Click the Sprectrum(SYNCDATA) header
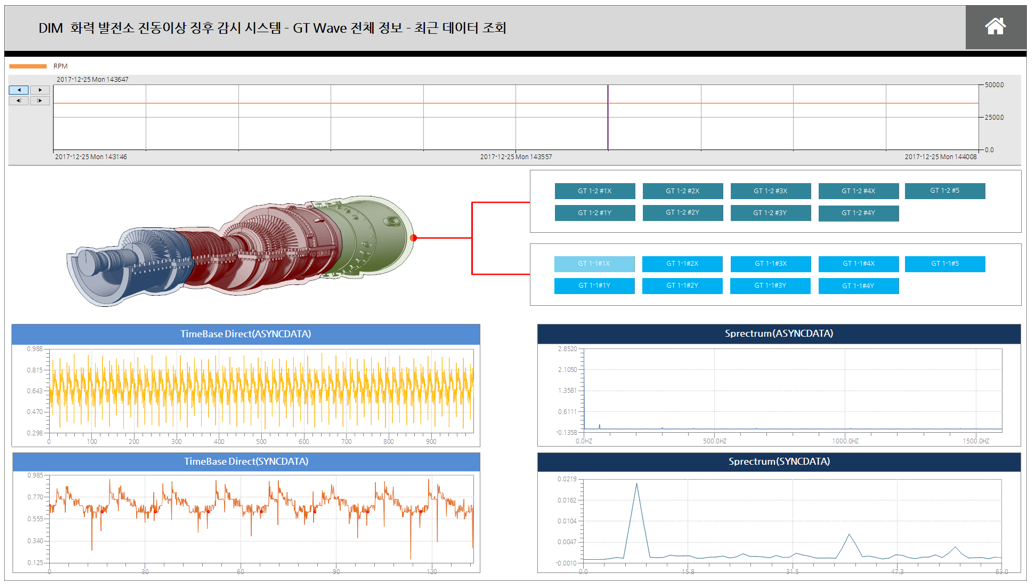Screen dimensions: 1033x588 point(779,462)
